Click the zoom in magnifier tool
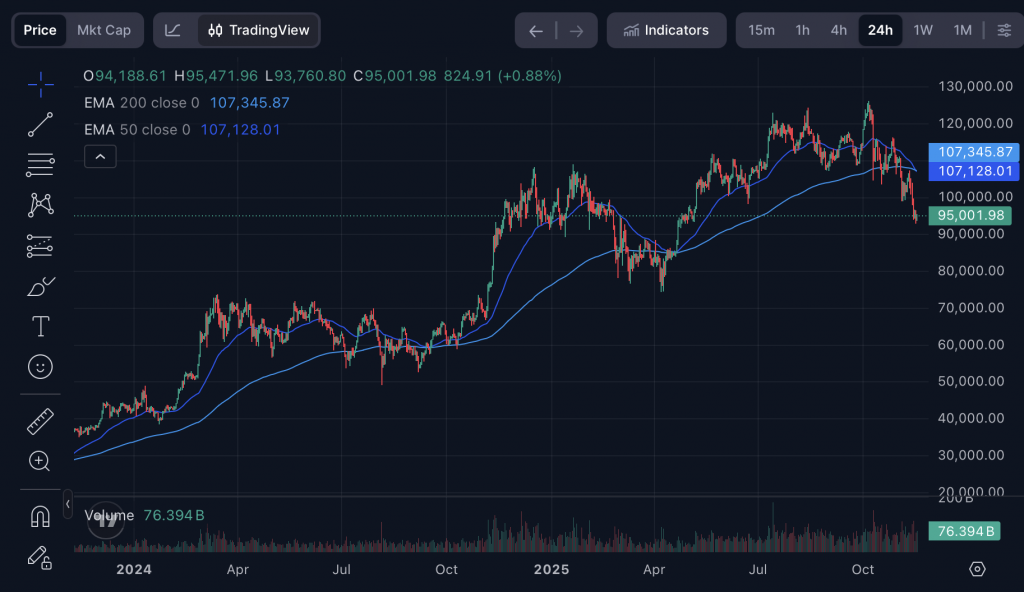Image resolution: width=1024 pixels, height=592 pixels. [40, 461]
